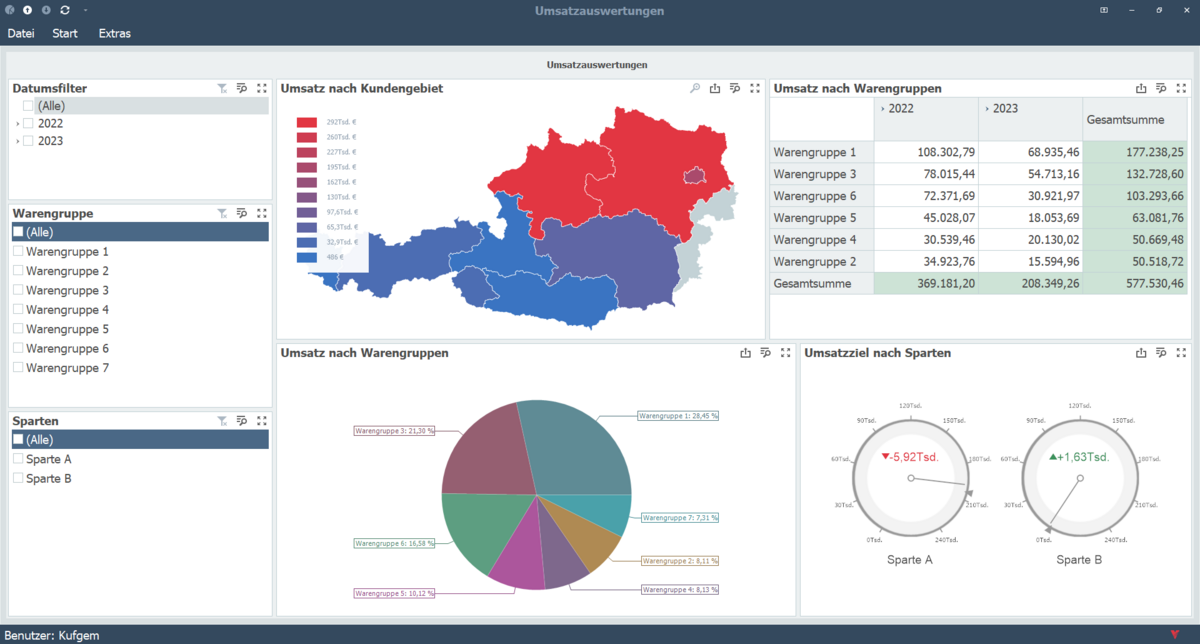Screen dimensions: 1200x644
Task: Check Warengruppe 7 in the filter list
Action: [x=18, y=368]
